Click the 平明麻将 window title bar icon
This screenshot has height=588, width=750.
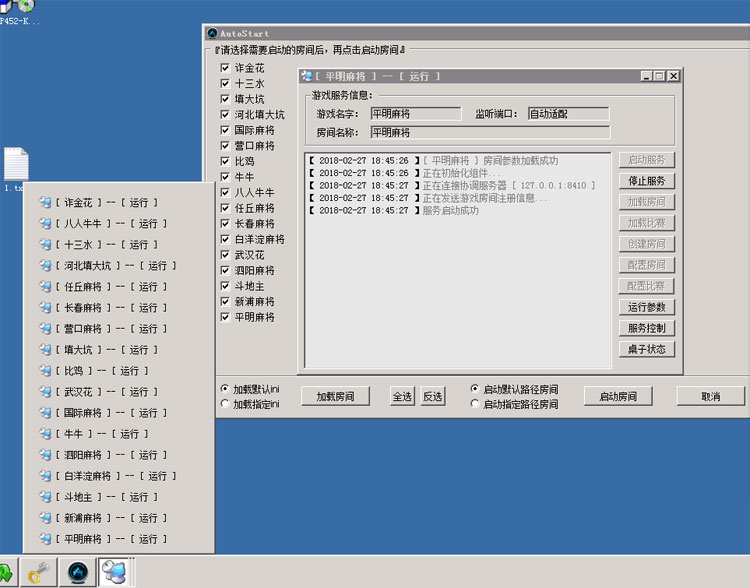(x=306, y=76)
